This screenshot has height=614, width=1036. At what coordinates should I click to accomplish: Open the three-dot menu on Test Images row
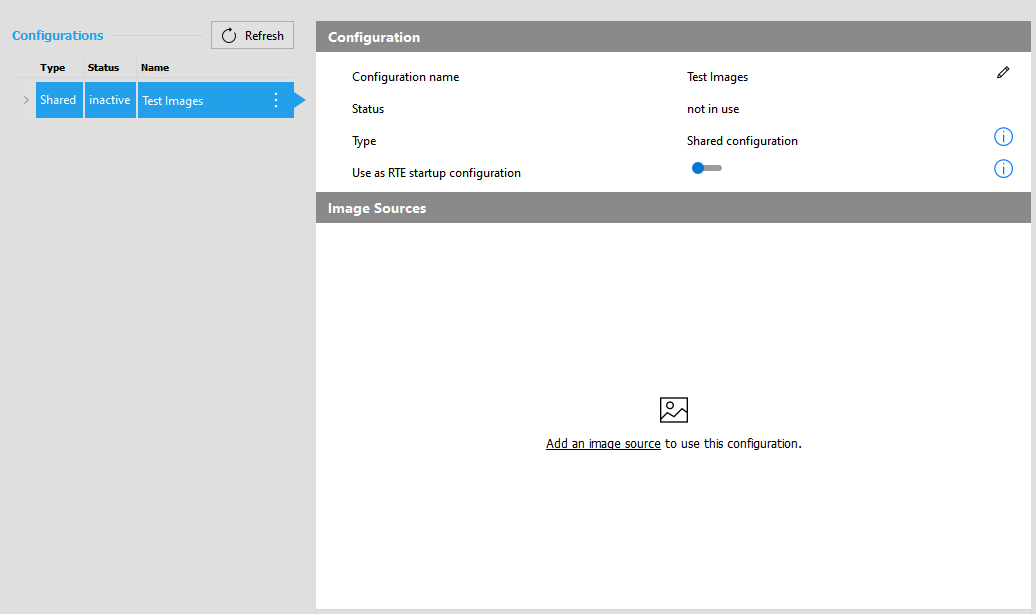tap(276, 100)
